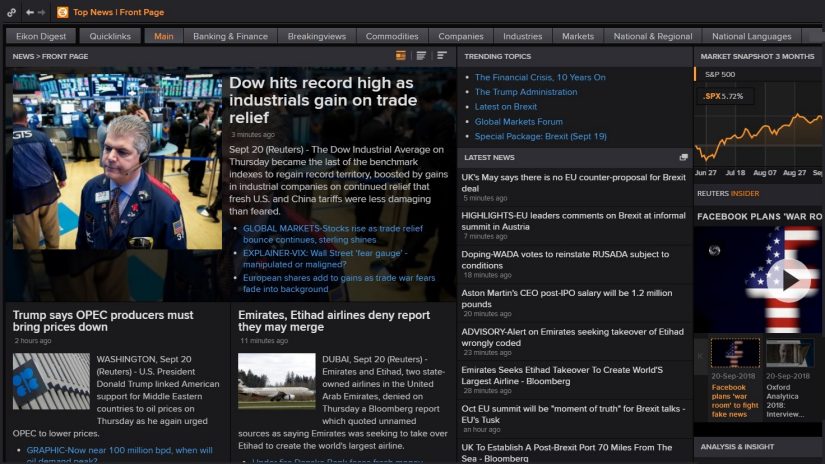Go back with the left arrow

pyautogui.click(x=30, y=12)
